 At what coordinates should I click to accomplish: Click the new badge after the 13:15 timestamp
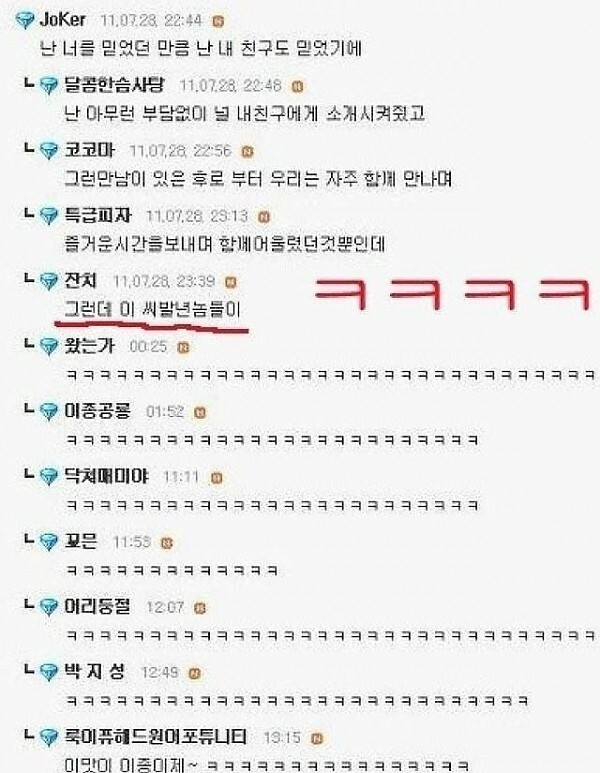[x=317, y=738]
